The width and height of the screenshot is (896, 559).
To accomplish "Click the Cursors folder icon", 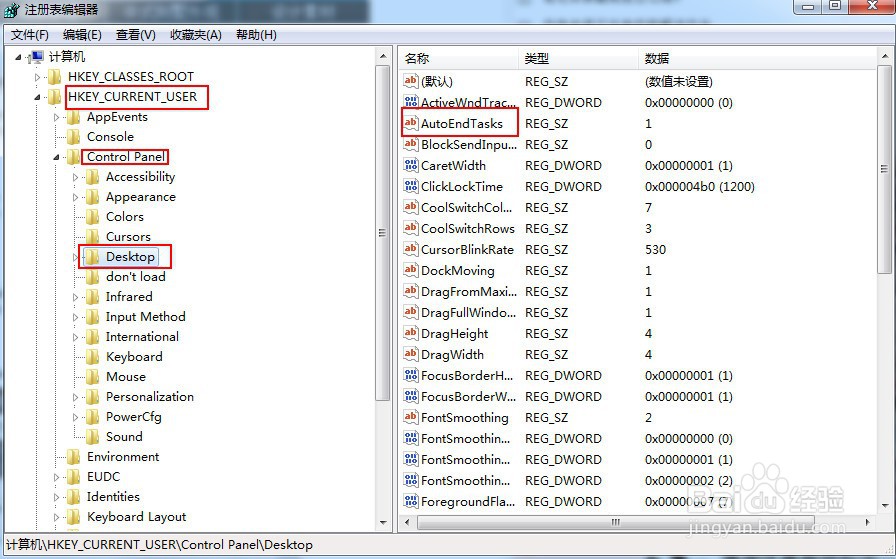I will point(93,237).
